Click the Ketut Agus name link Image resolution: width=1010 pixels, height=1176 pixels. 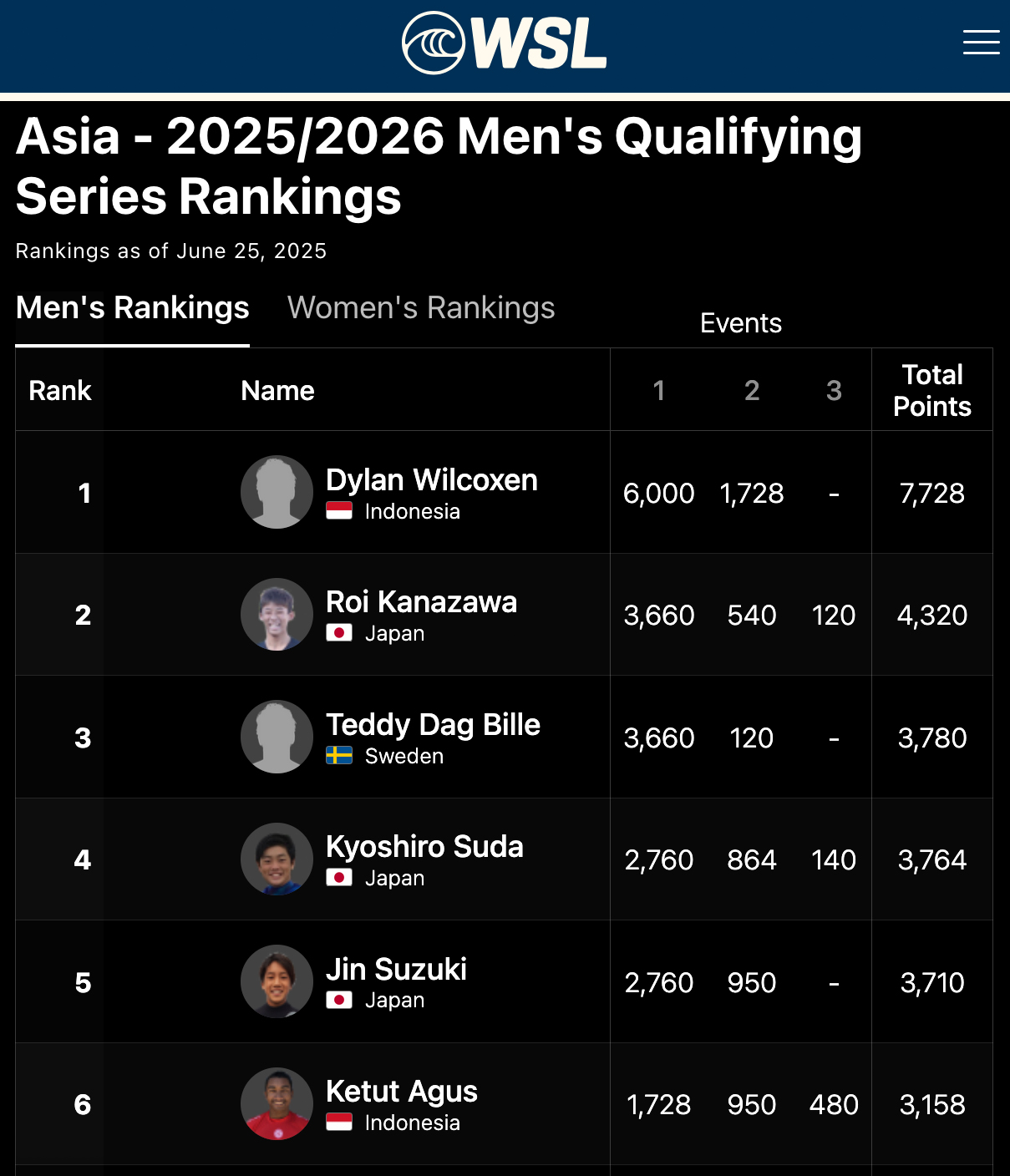pos(401,1092)
